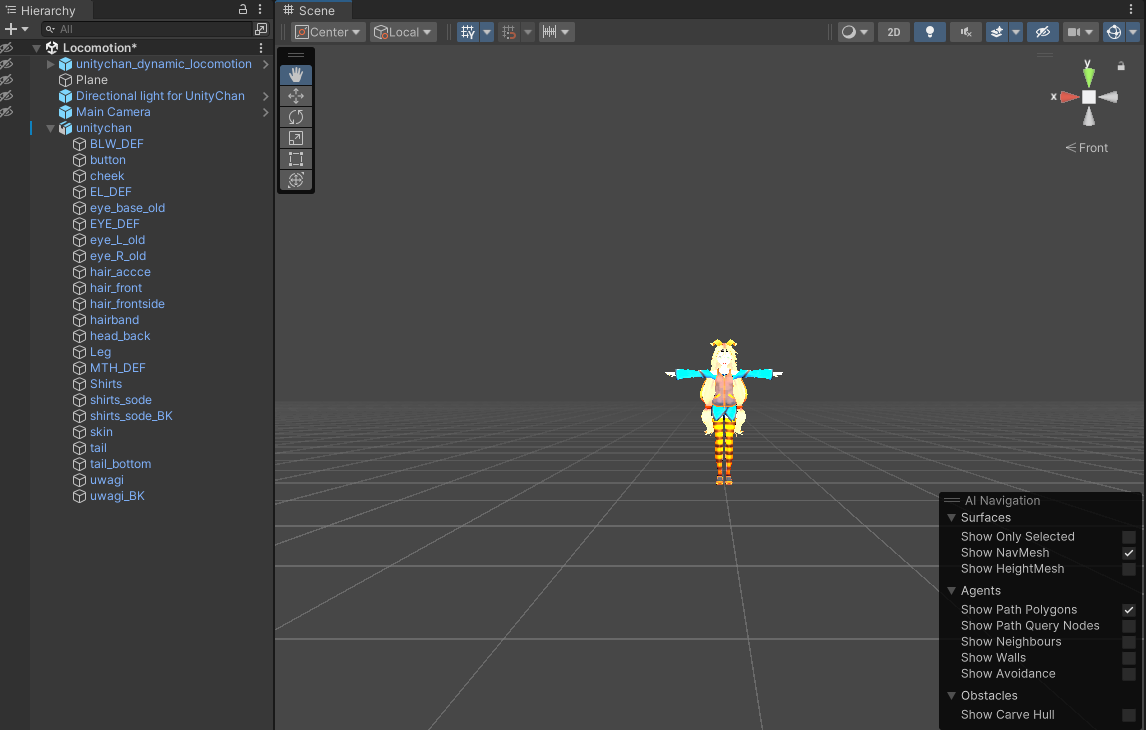Click the add object plus icon

[10, 29]
